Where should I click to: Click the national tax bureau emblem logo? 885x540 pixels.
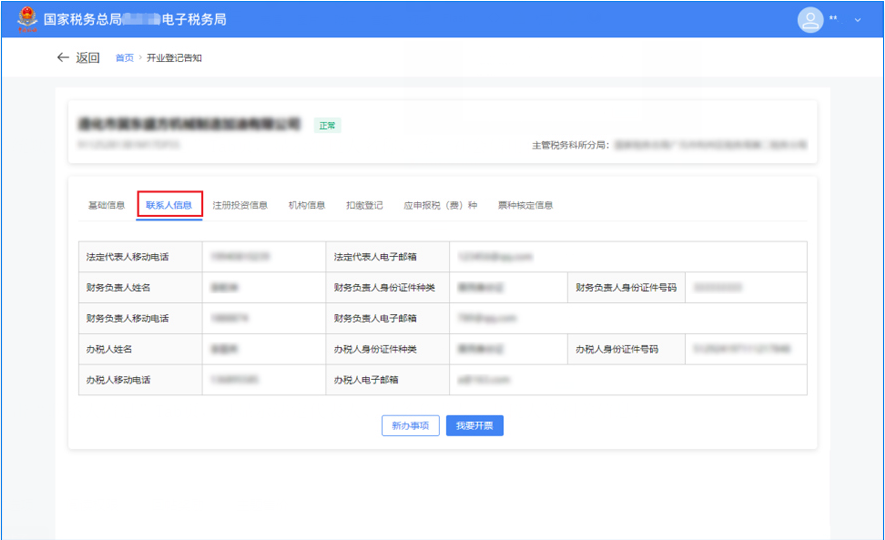(x=25, y=19)
